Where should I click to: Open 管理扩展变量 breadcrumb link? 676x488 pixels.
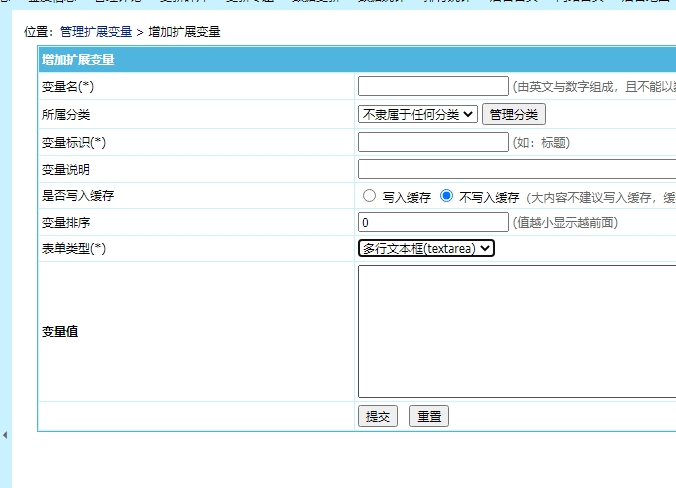click(95, 32)
